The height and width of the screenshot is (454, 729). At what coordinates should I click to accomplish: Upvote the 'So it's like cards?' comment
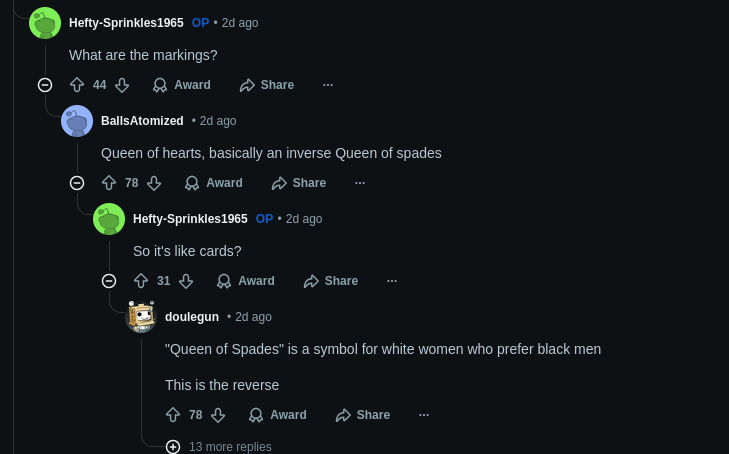[x=141, y=281]
